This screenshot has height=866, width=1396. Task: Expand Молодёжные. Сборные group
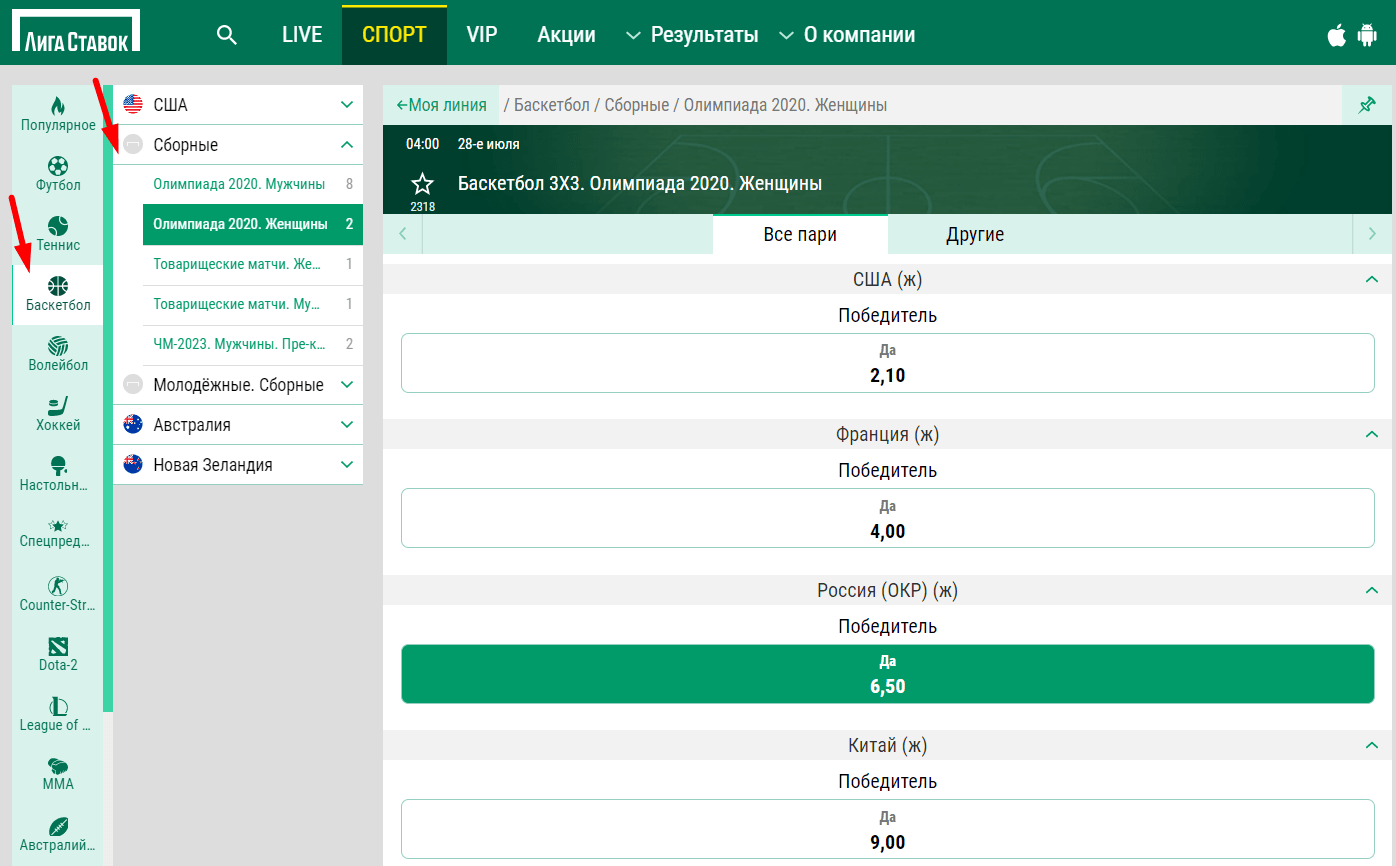click(238, 385)
